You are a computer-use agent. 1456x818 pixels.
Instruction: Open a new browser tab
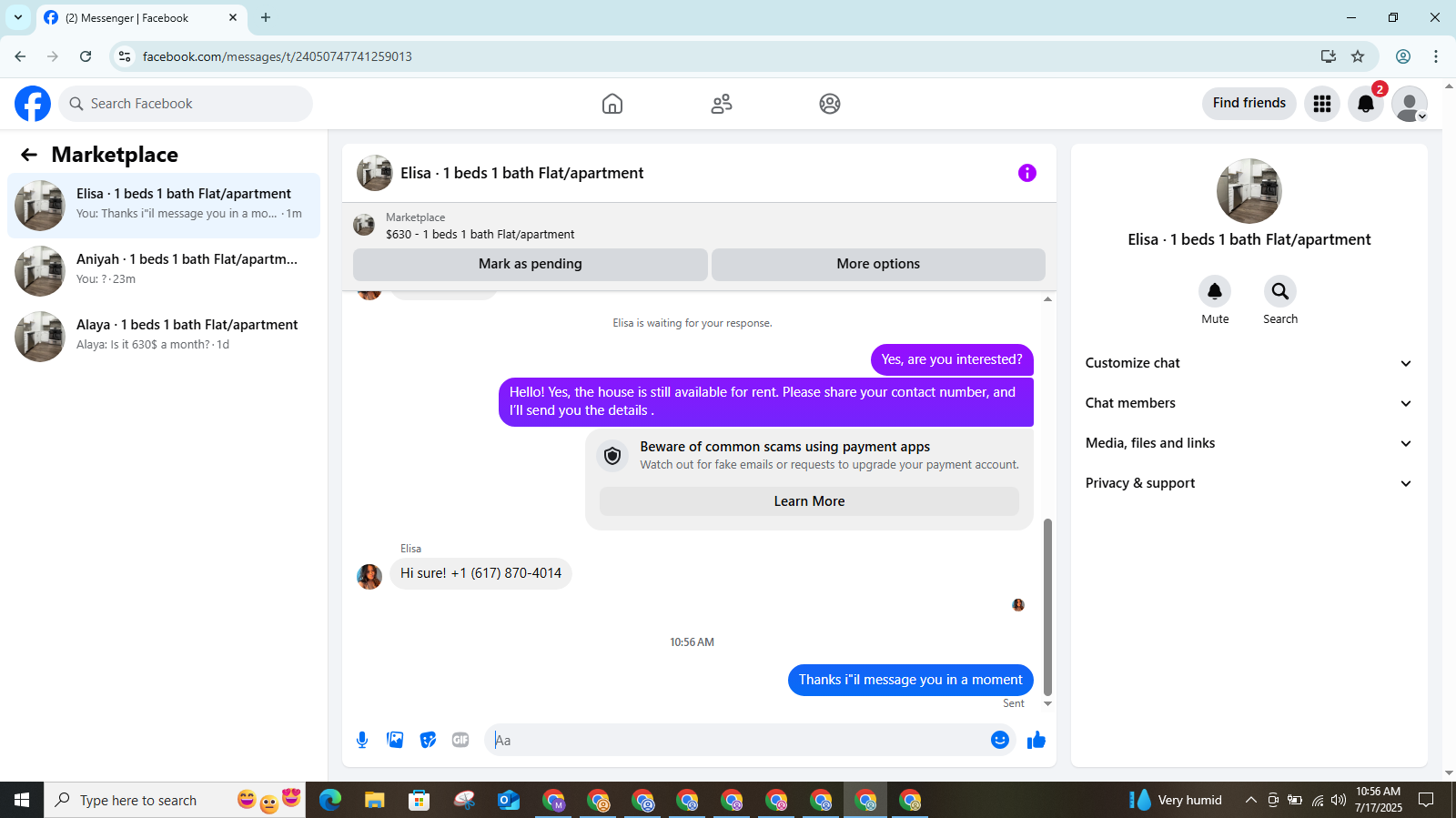pyautogui.click(x=266, y=17)
